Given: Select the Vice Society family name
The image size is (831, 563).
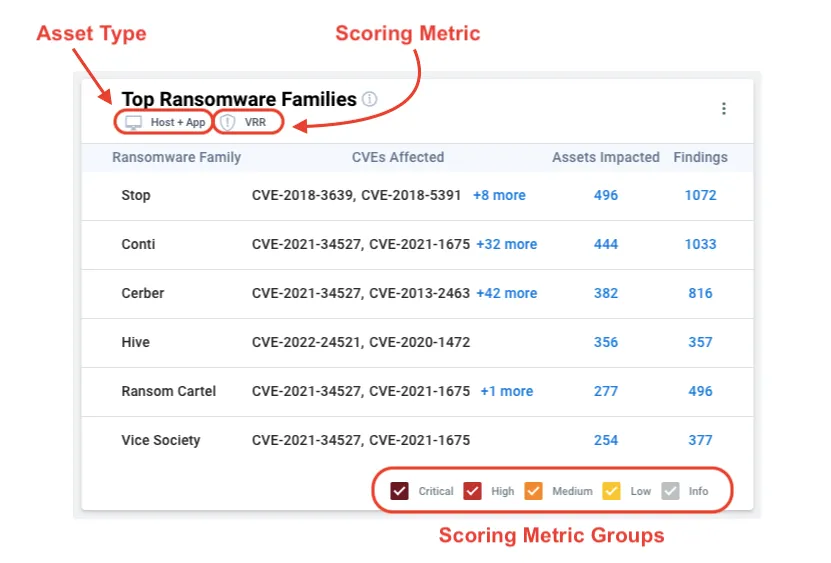Looking at the screenshot, I should [x=161, y=441].
